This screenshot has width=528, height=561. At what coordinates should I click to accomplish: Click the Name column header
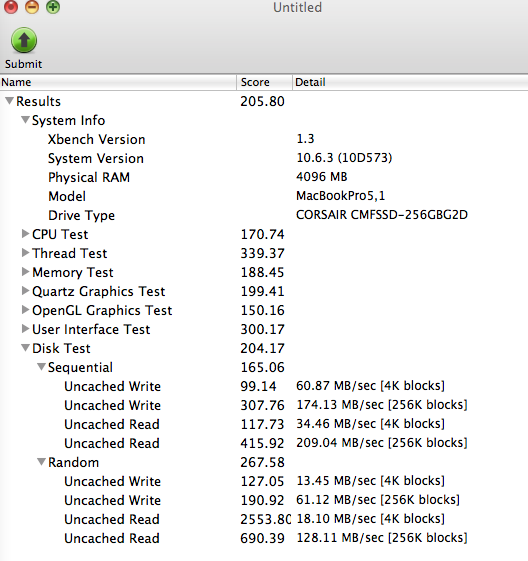click(118, 82)
